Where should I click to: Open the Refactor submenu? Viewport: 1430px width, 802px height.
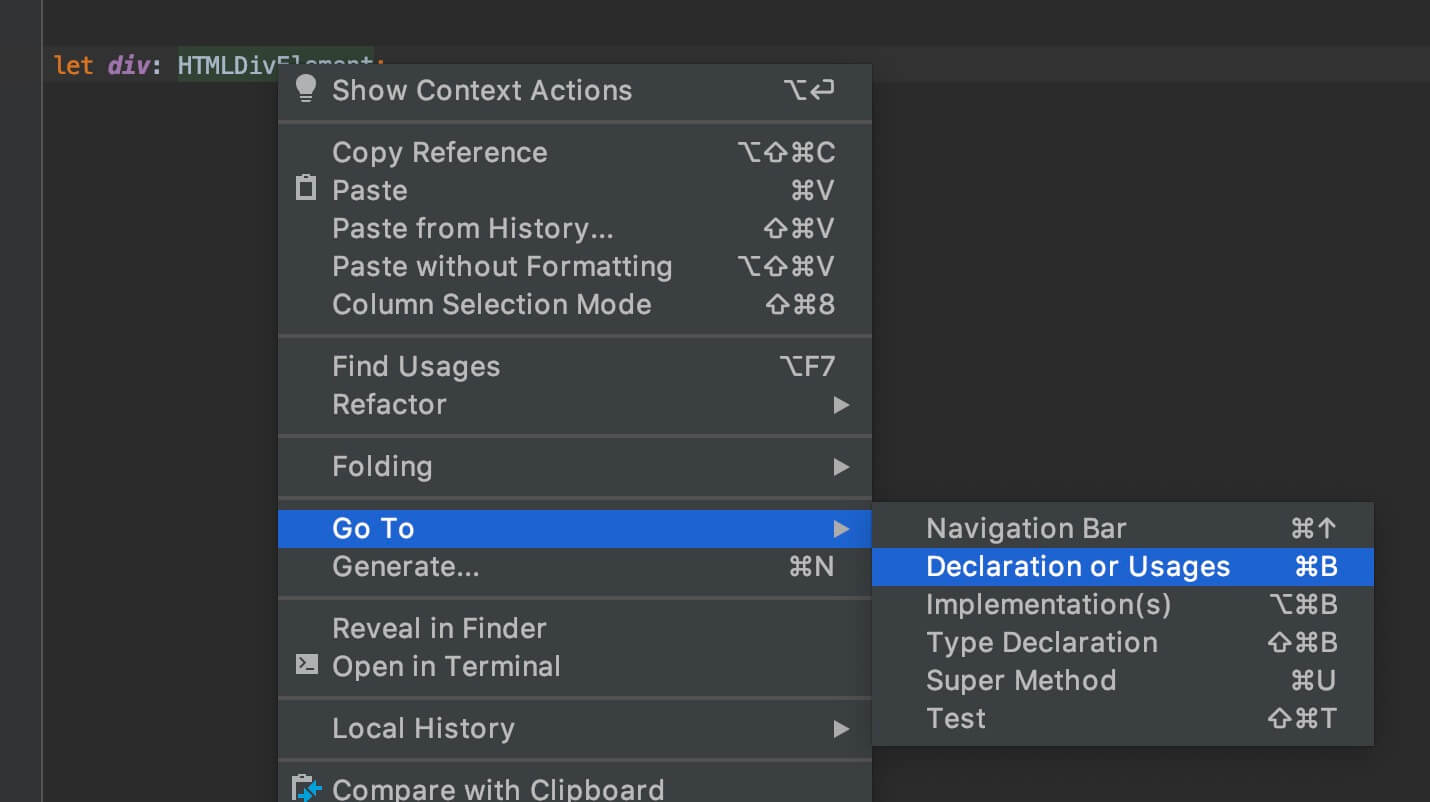click(575, 404)
